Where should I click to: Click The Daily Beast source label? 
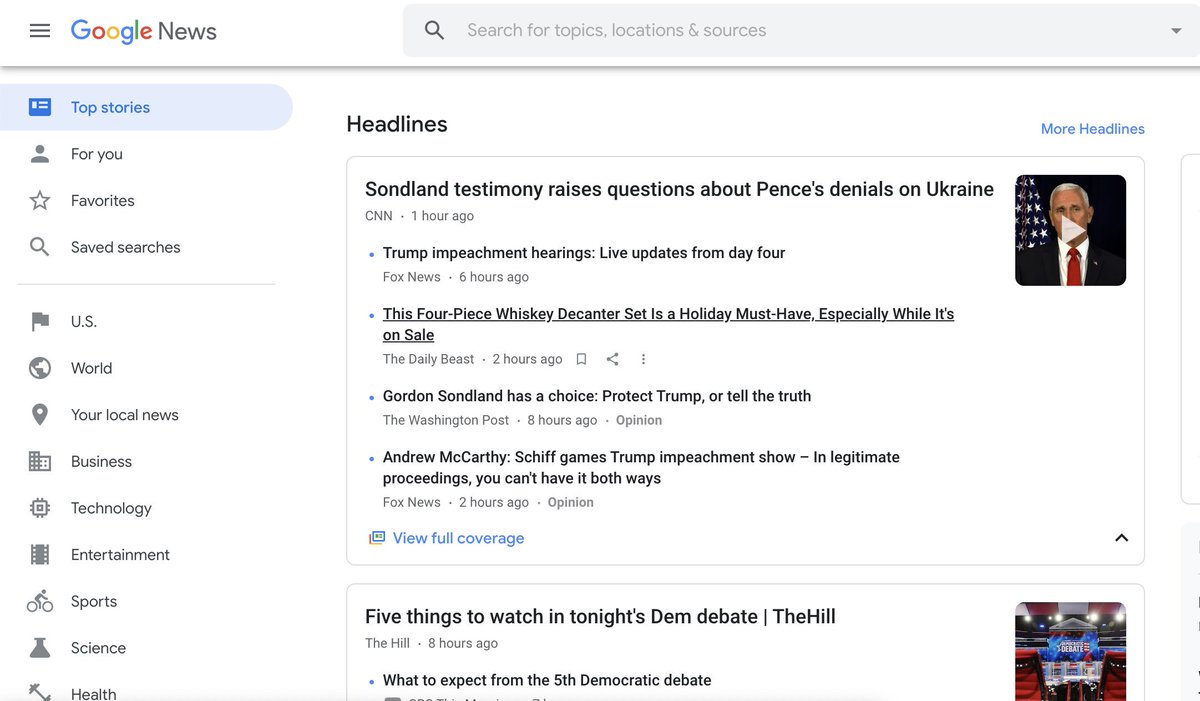click(x=428, y=359)
